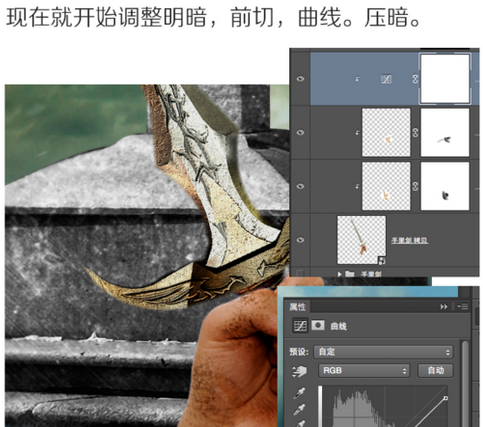Select the gray point eyedropper

tap(299, 410)
